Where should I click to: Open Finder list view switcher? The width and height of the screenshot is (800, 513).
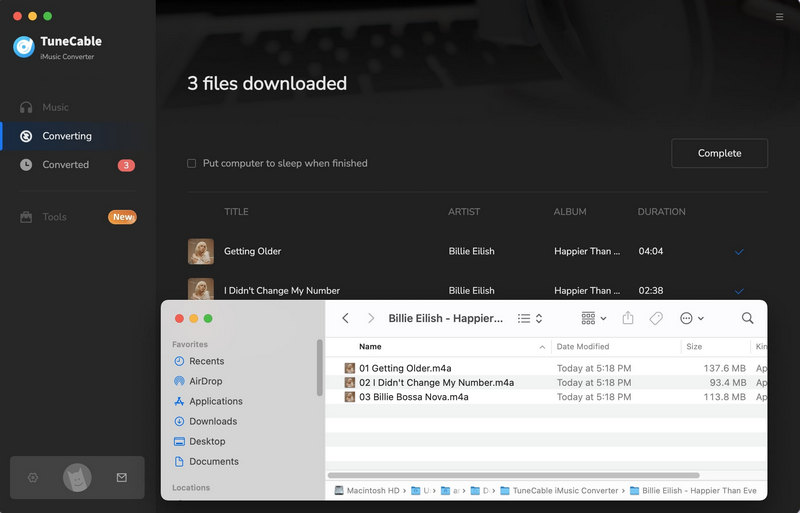click(x=530, y=319)
